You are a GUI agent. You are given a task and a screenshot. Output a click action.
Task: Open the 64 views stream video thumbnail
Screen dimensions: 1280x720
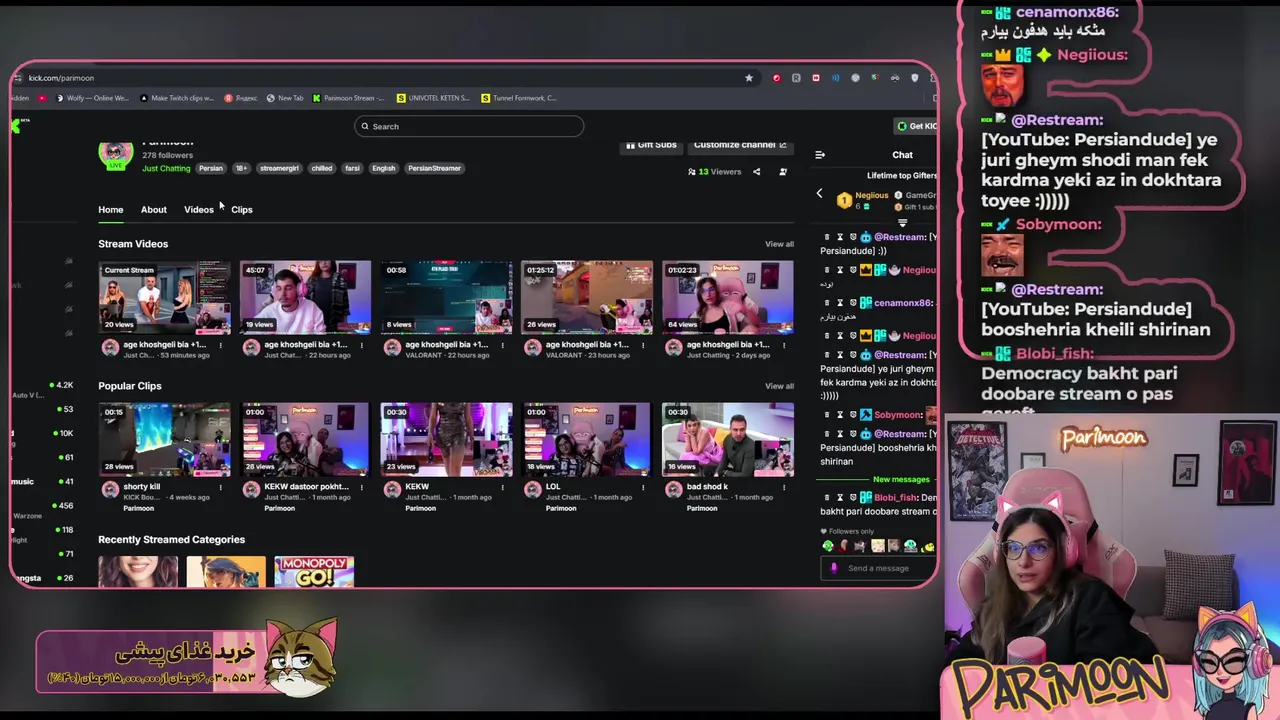coord(728,297)
